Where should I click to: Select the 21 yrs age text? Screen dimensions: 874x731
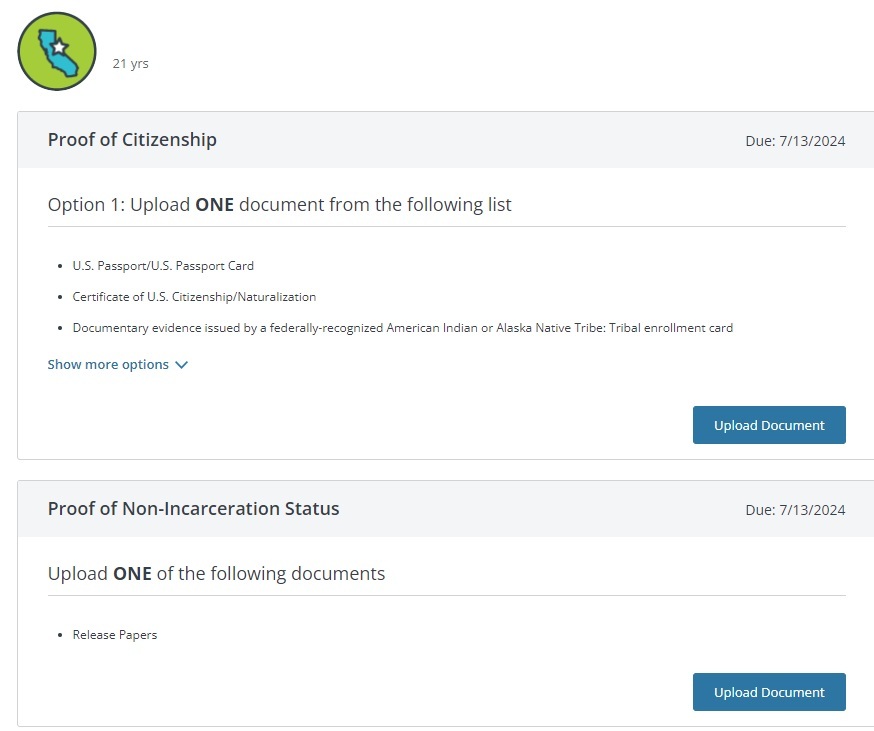[130, 64]
